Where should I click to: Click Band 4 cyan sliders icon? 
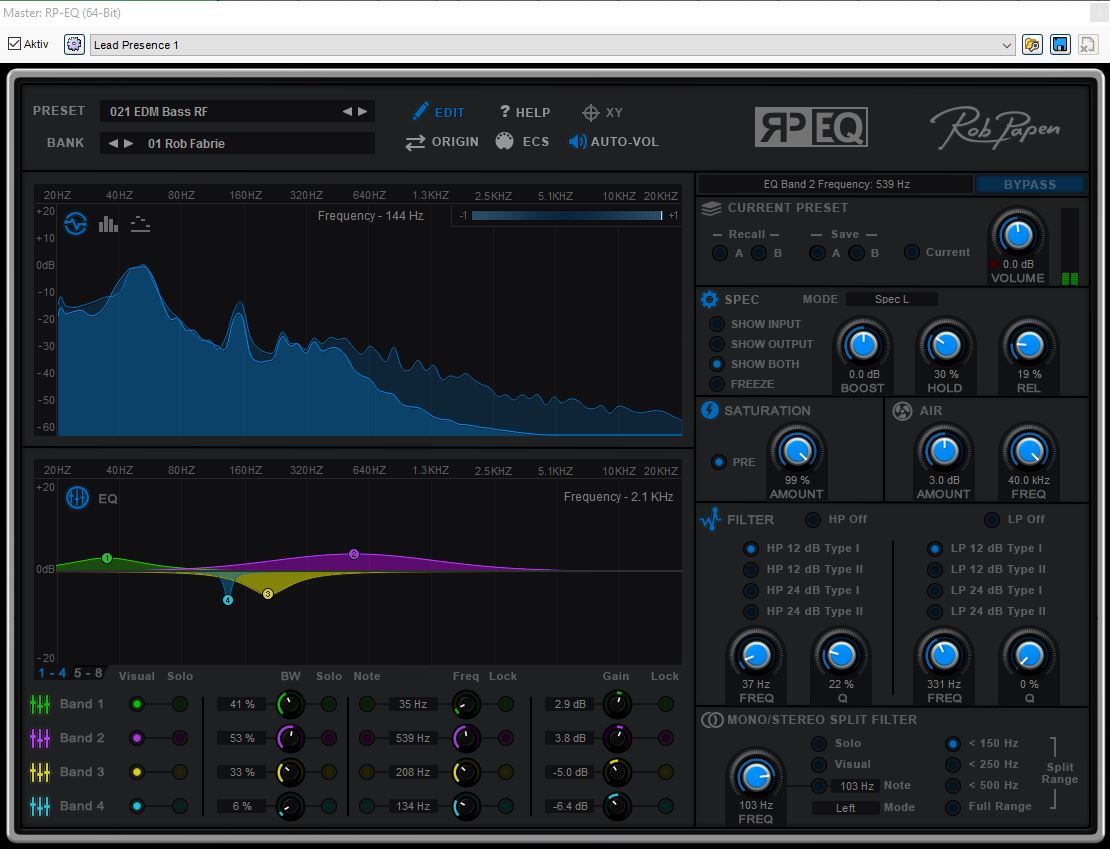point(40,806)
